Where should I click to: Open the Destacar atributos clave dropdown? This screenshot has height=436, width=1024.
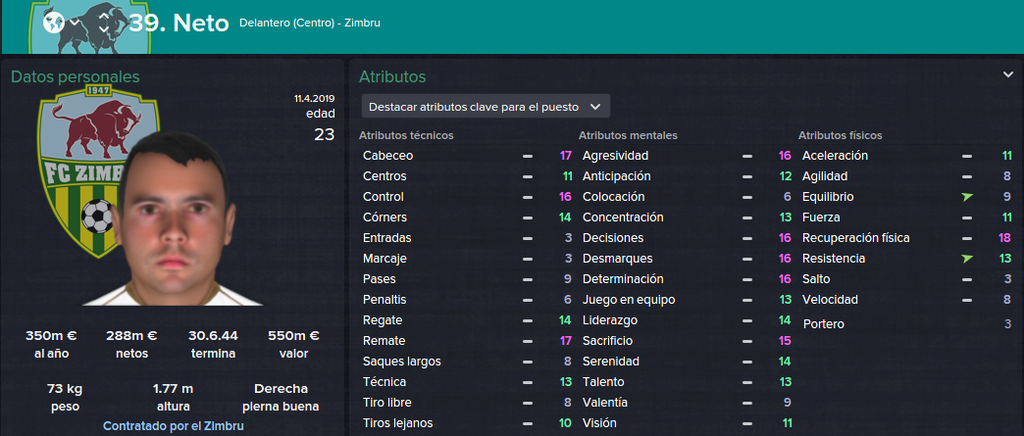tap(486, 106)
